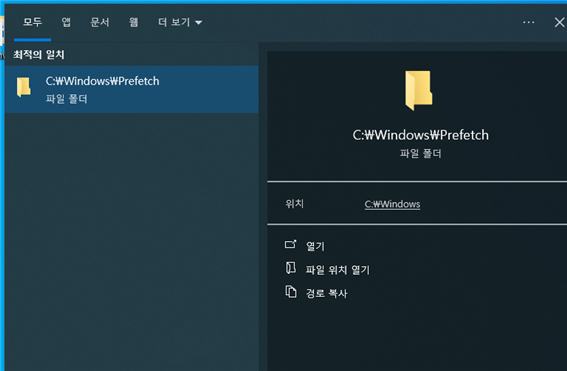Click the C:\Windows\Prefetch title in preview pane
567x371 pixels.
tap(420, 135)
